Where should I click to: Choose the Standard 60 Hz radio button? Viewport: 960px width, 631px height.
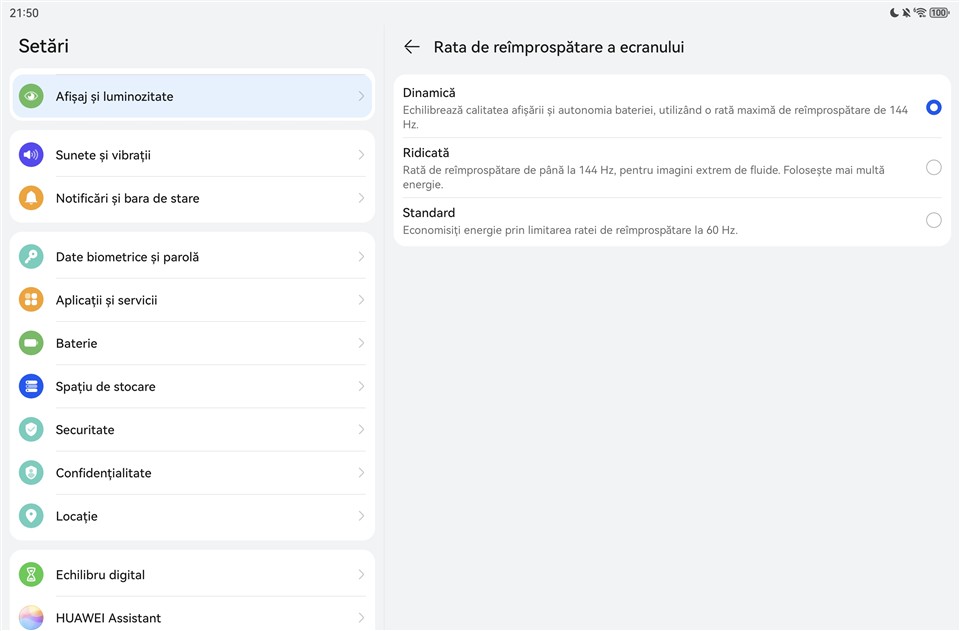[x=933, y=220]
